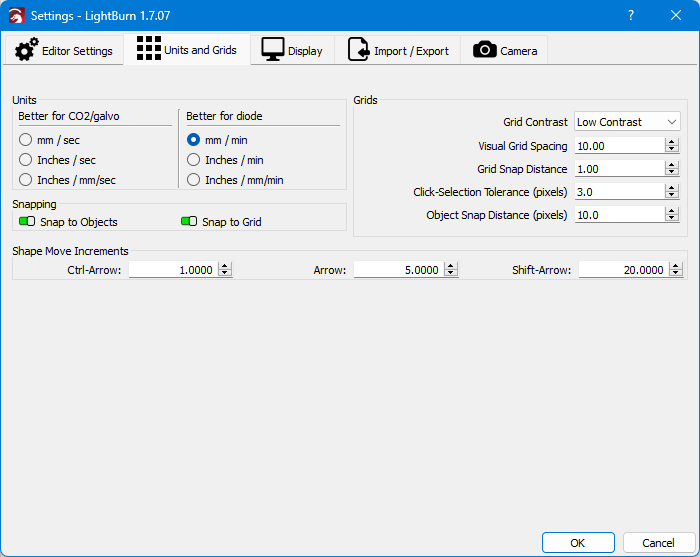Click the Import / Export file icon
The image size is (700, 557).
coord(358,49)
